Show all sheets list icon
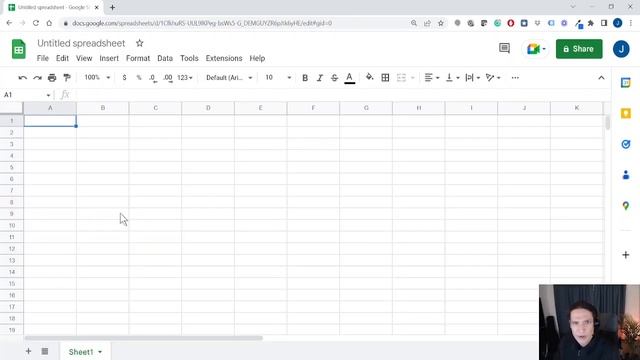The height and width of the screenshot is (360, 640). [45, 351]
